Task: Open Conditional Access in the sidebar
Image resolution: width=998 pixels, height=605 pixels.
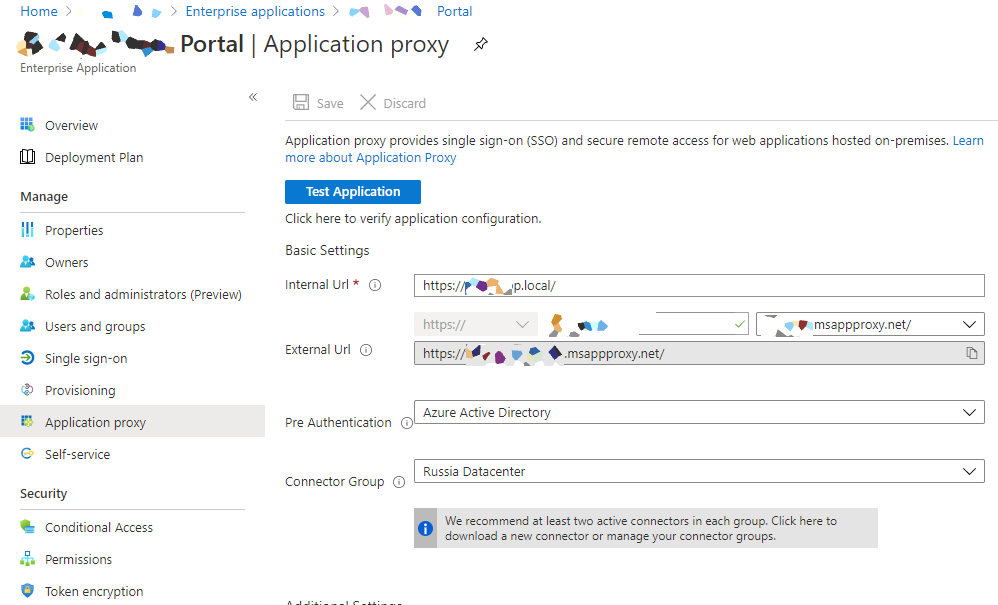Action: (99, 527)
